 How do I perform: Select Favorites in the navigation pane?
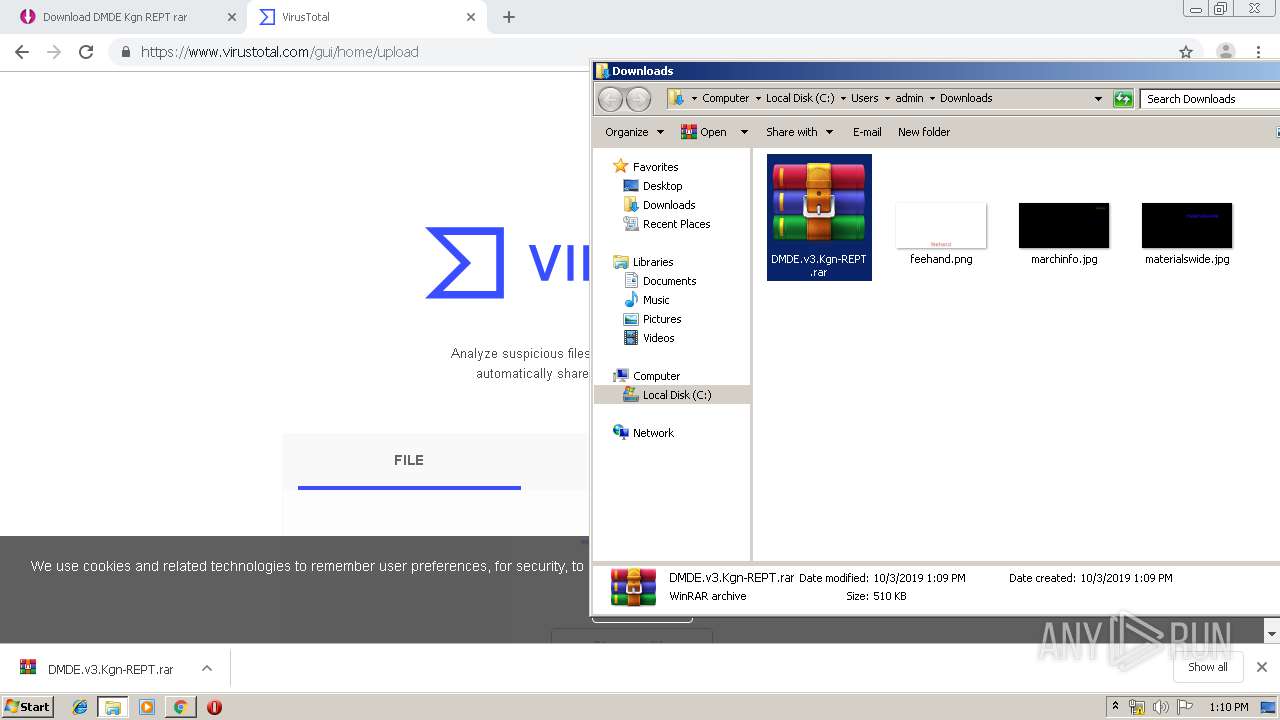point(645,167)
